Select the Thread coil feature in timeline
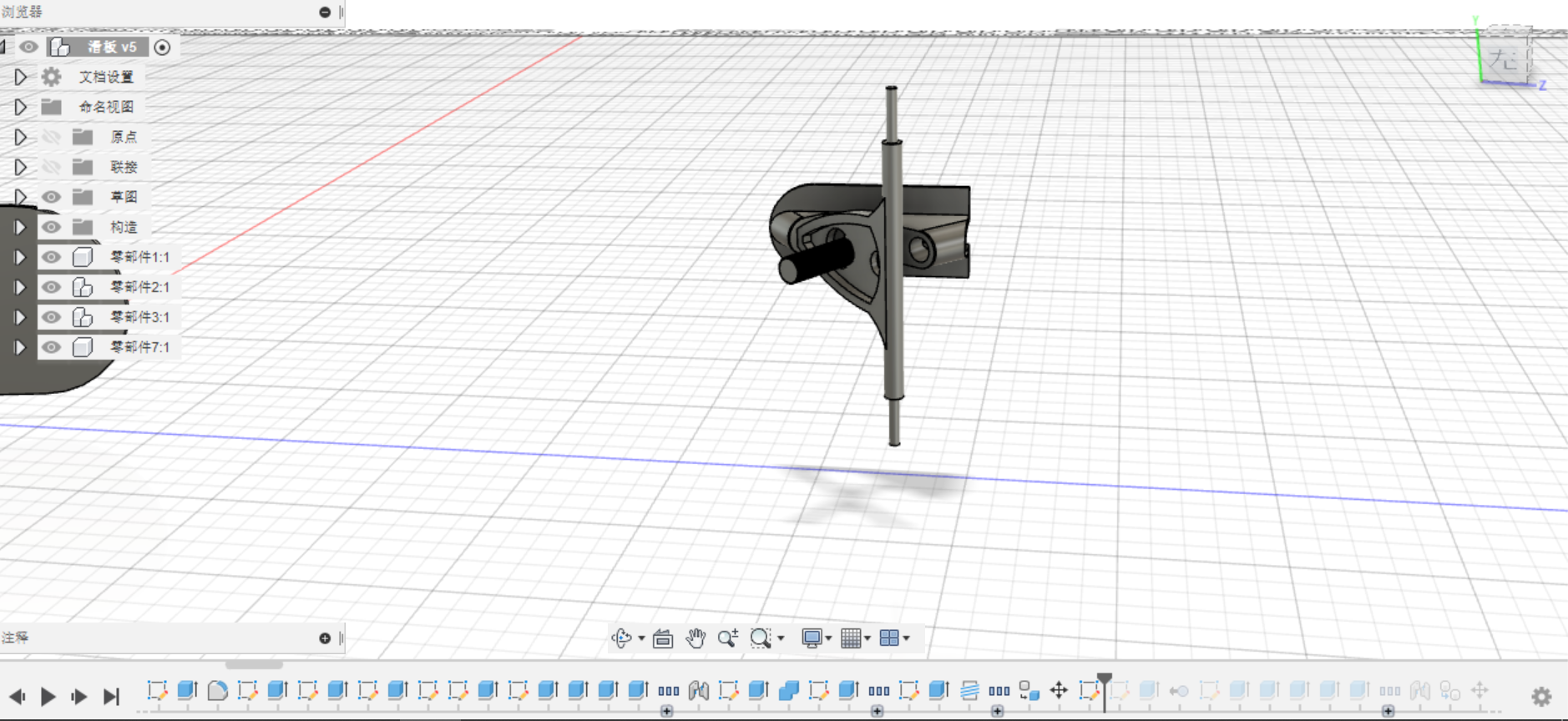 (x=969, y=690)
